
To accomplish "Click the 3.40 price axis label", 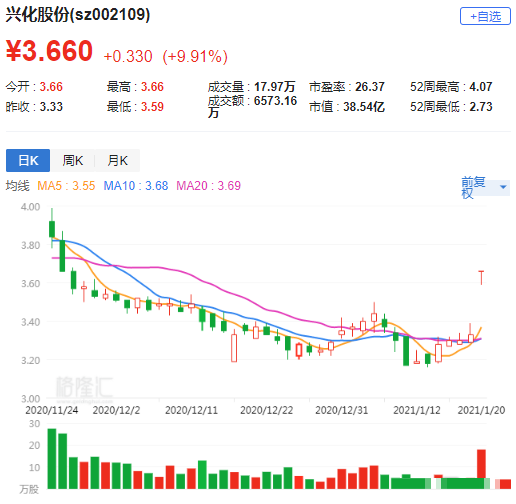I will click(30, 322).
